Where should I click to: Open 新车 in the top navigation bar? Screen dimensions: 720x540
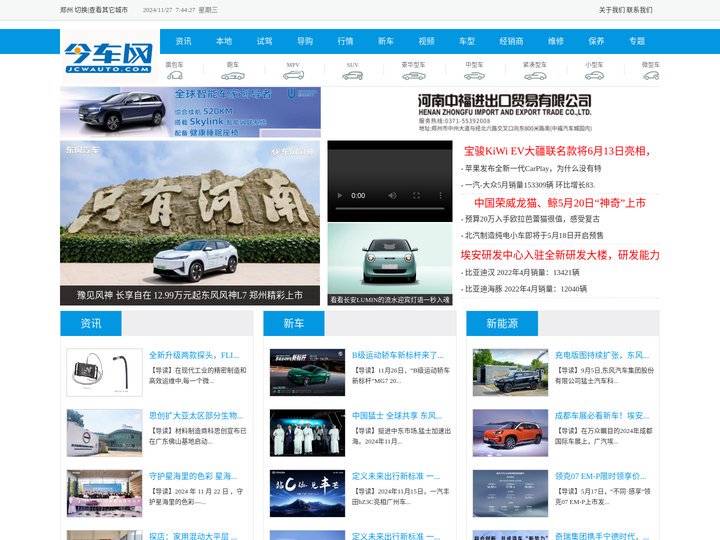tap(386, 41)
